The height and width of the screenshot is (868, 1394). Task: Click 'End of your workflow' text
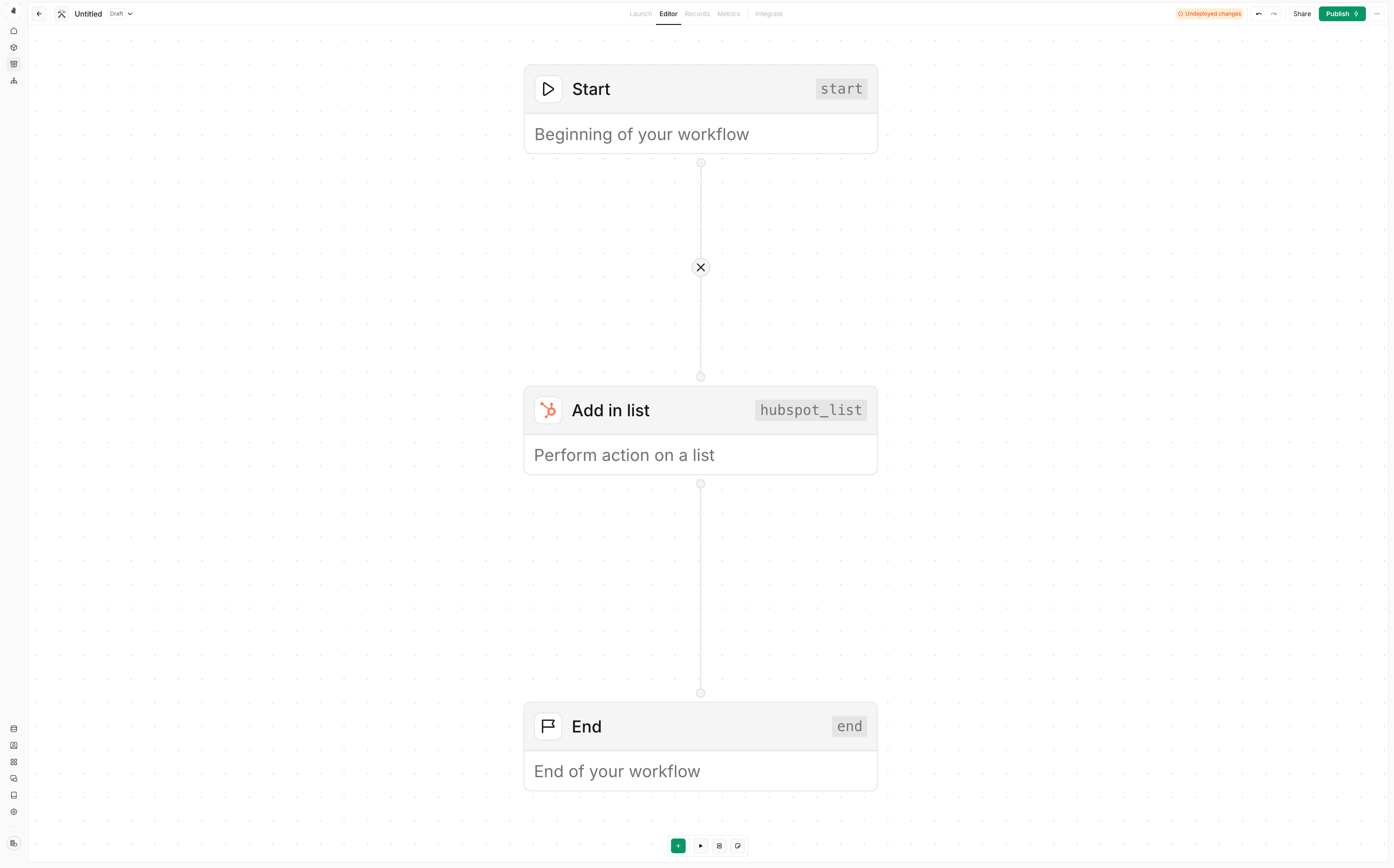617,772
